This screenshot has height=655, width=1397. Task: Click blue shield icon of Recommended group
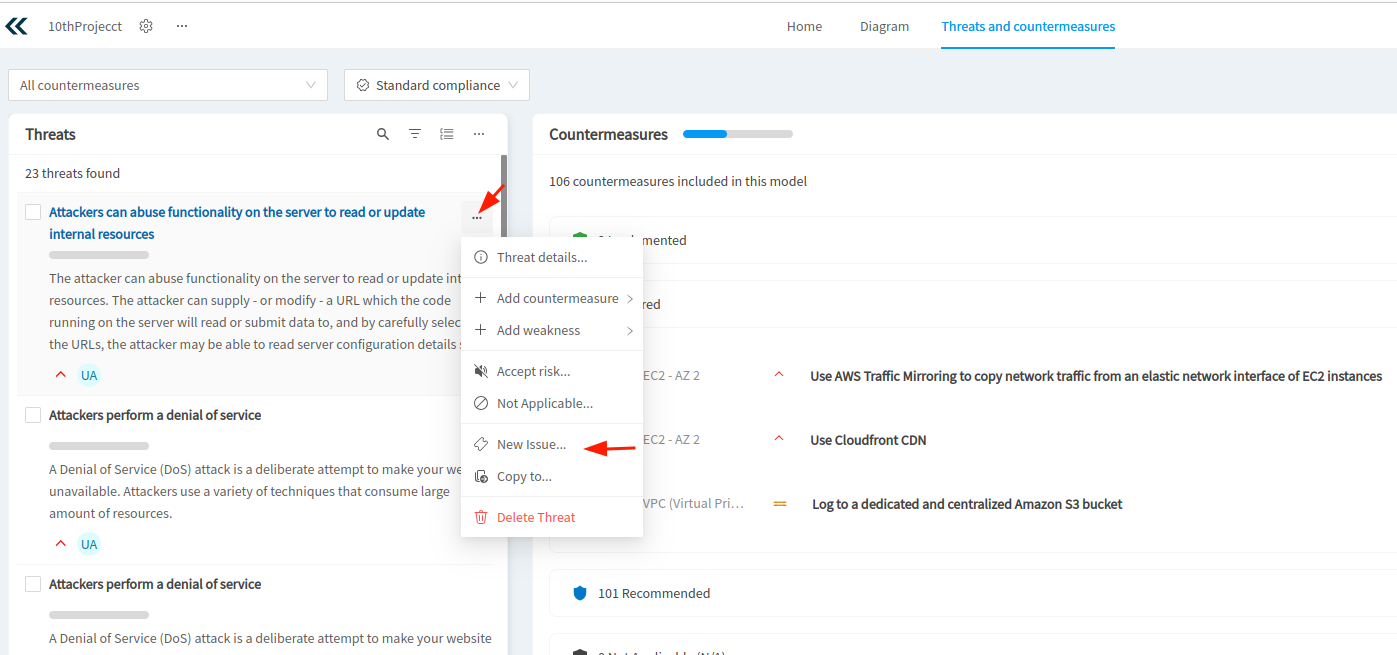point(580,593)
